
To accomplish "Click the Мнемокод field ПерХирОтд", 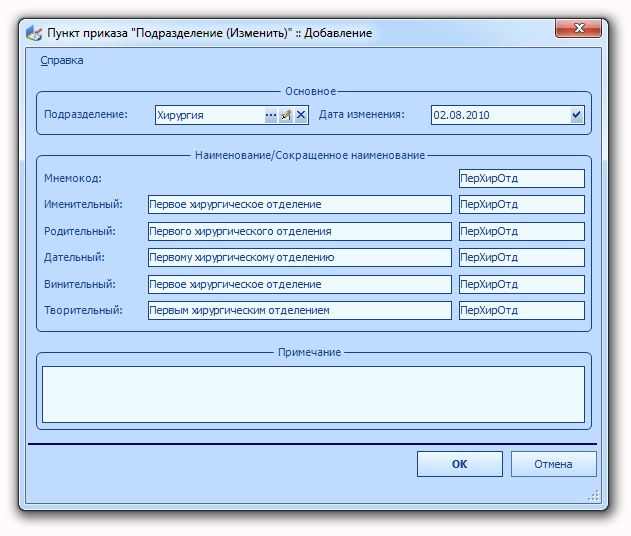I will 522,178.
